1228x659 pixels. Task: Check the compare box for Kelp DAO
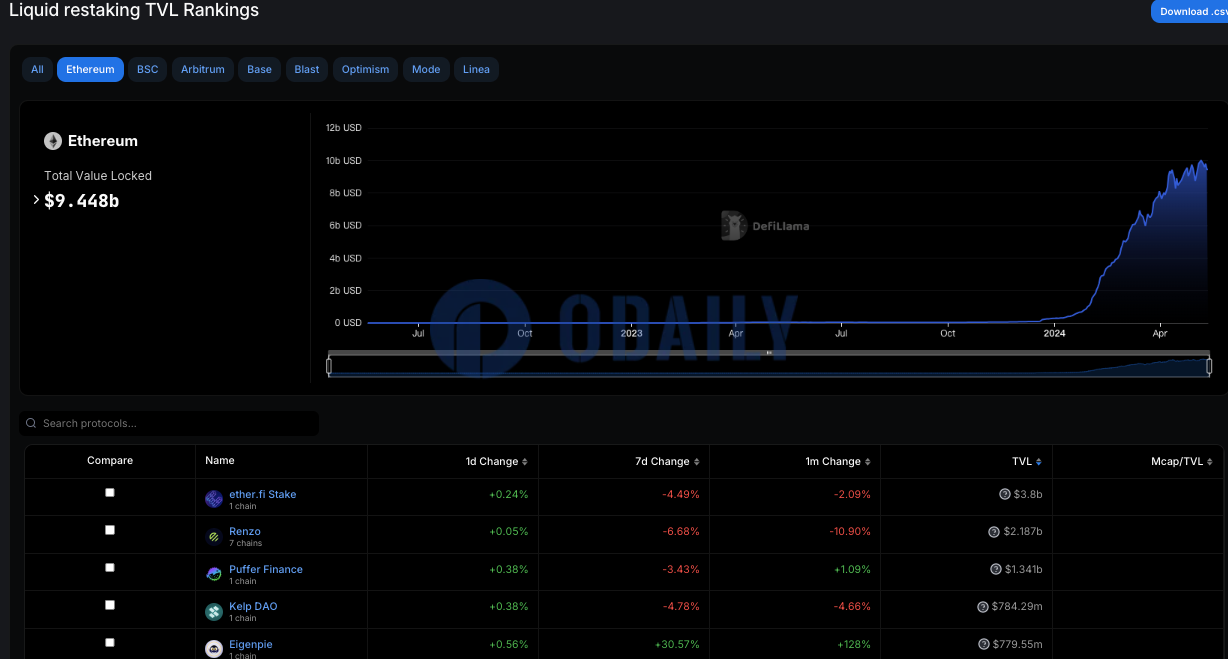click(110, 605)
